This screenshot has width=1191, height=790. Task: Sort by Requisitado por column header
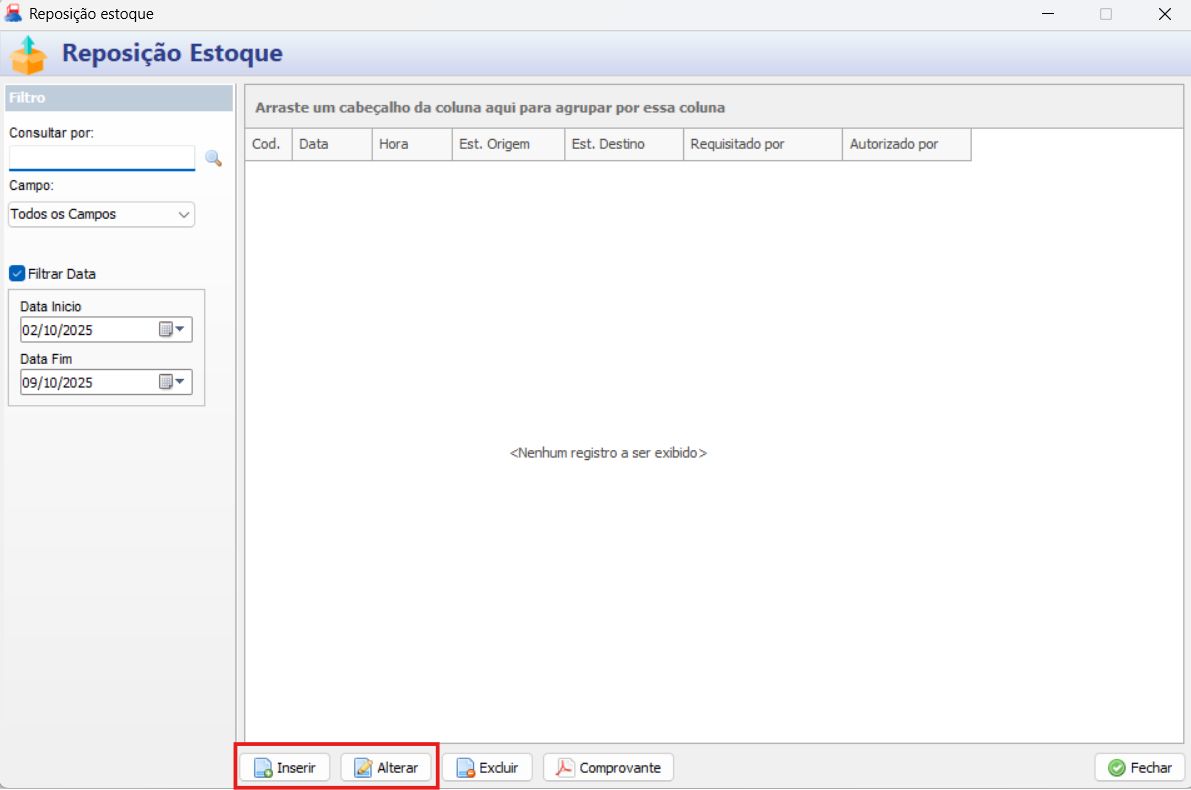click(x=762, y=144)
